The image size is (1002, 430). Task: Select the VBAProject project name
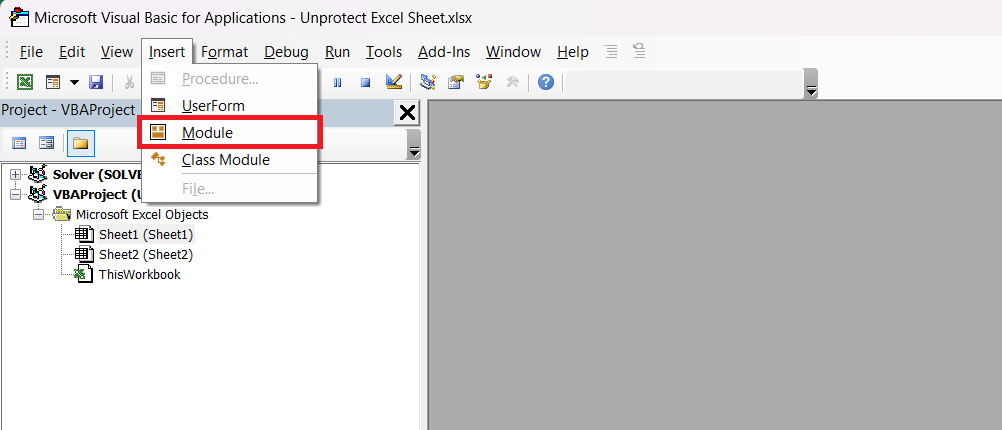coord(96,194)
